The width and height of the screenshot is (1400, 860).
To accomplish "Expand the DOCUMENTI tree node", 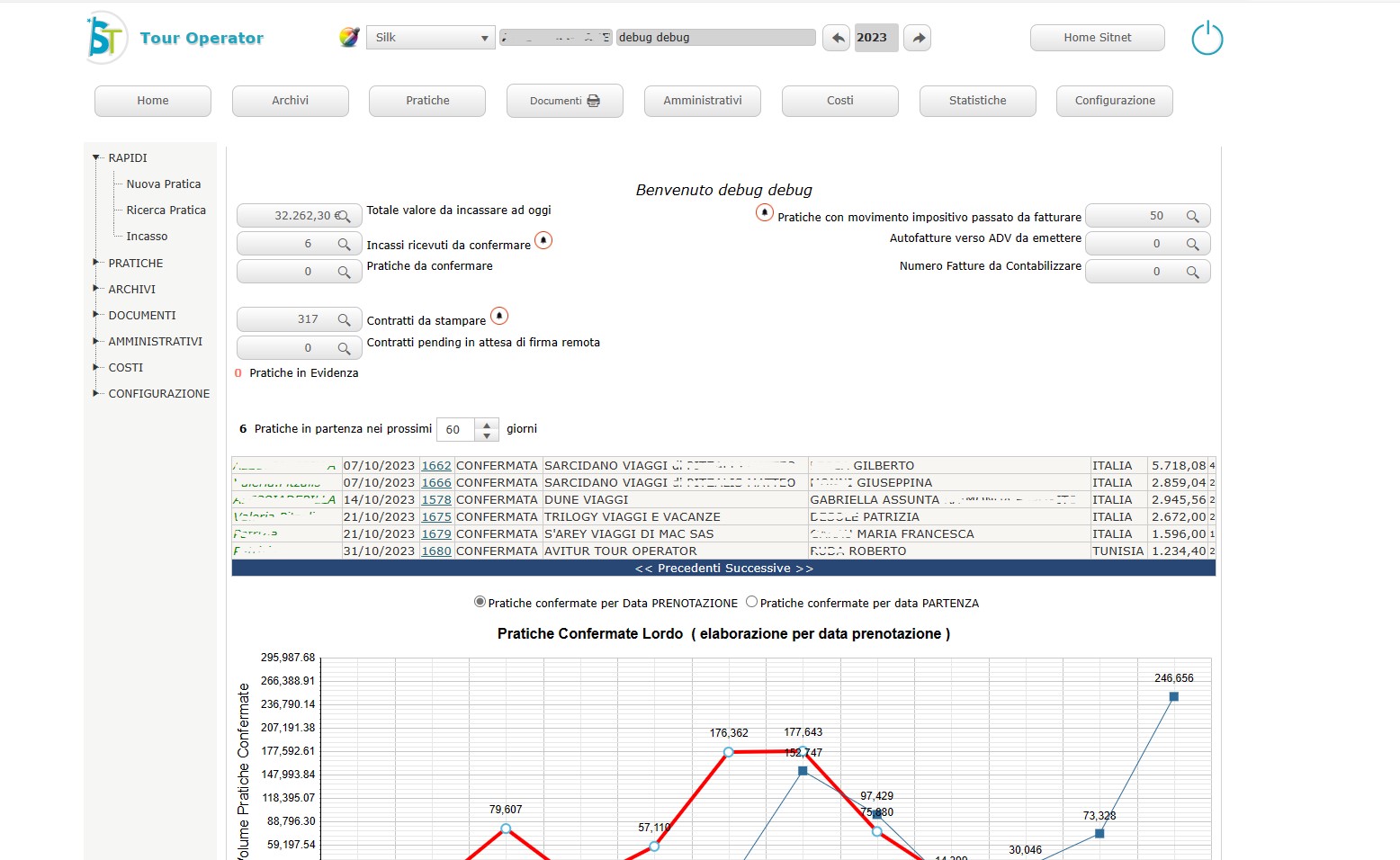I will coord(96,315).
